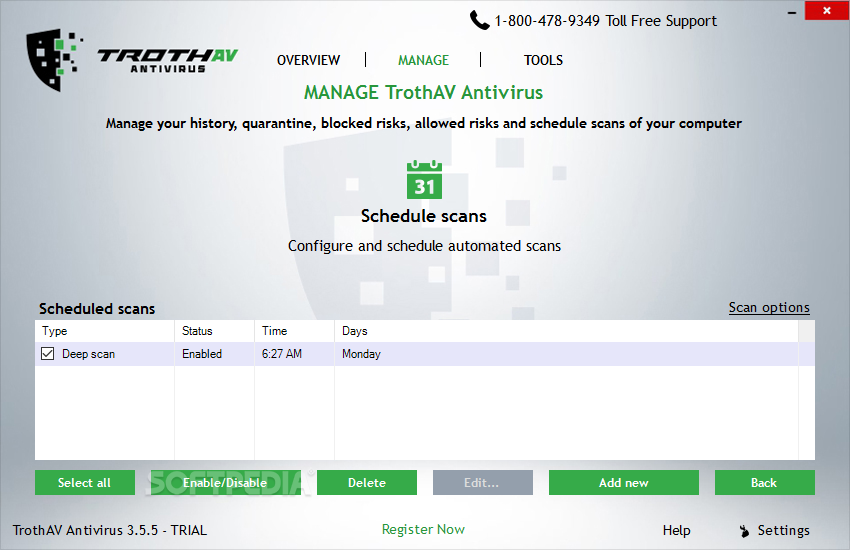Screen dimensions: 850x550
Task: Delete the selected scheduled scan
Action: [x=367, y=482]
